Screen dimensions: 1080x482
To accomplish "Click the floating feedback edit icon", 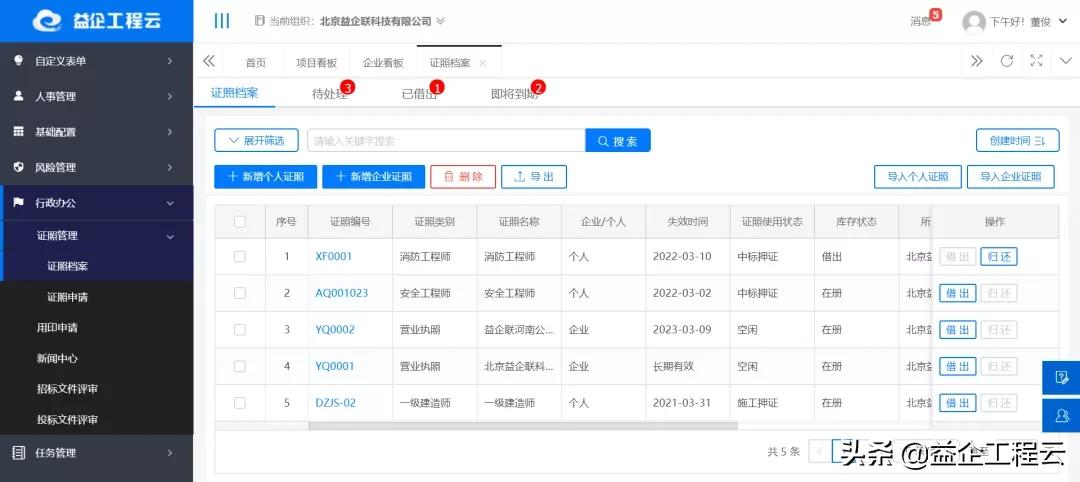I will point(1061,377).
